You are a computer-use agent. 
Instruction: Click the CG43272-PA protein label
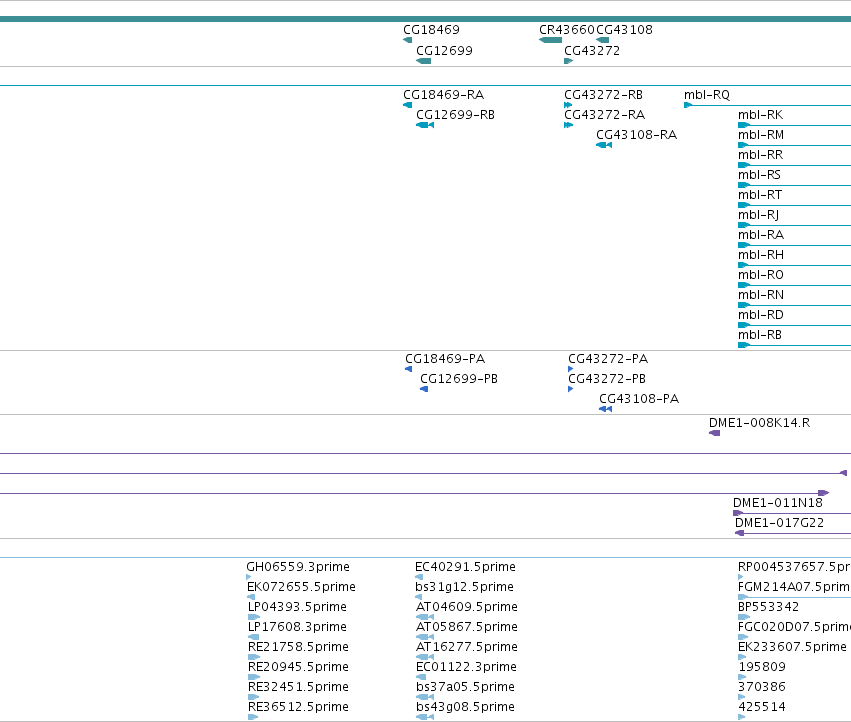tap(608, 359)
